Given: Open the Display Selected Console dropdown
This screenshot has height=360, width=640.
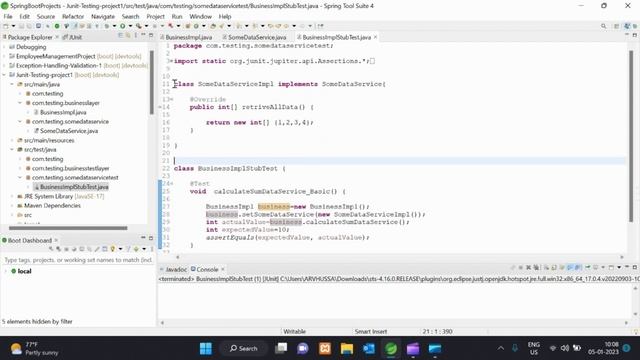Looking at the screenshot, I should pos(603,268).
